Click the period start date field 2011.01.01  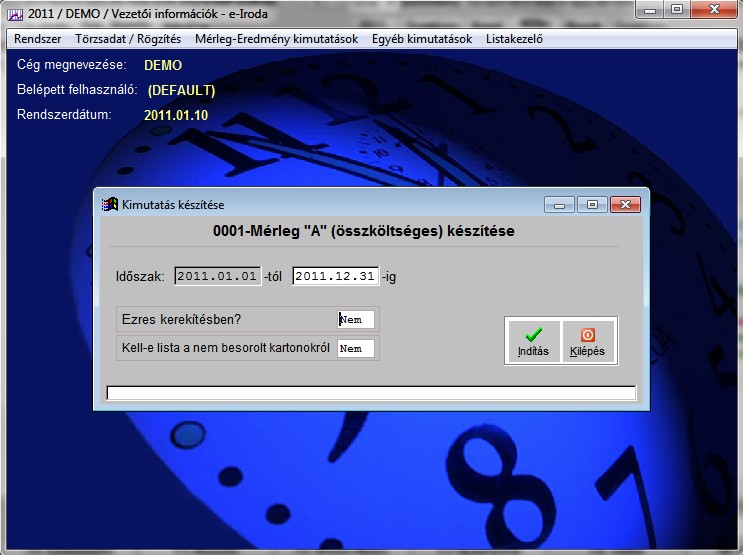(x=217, y=275)
